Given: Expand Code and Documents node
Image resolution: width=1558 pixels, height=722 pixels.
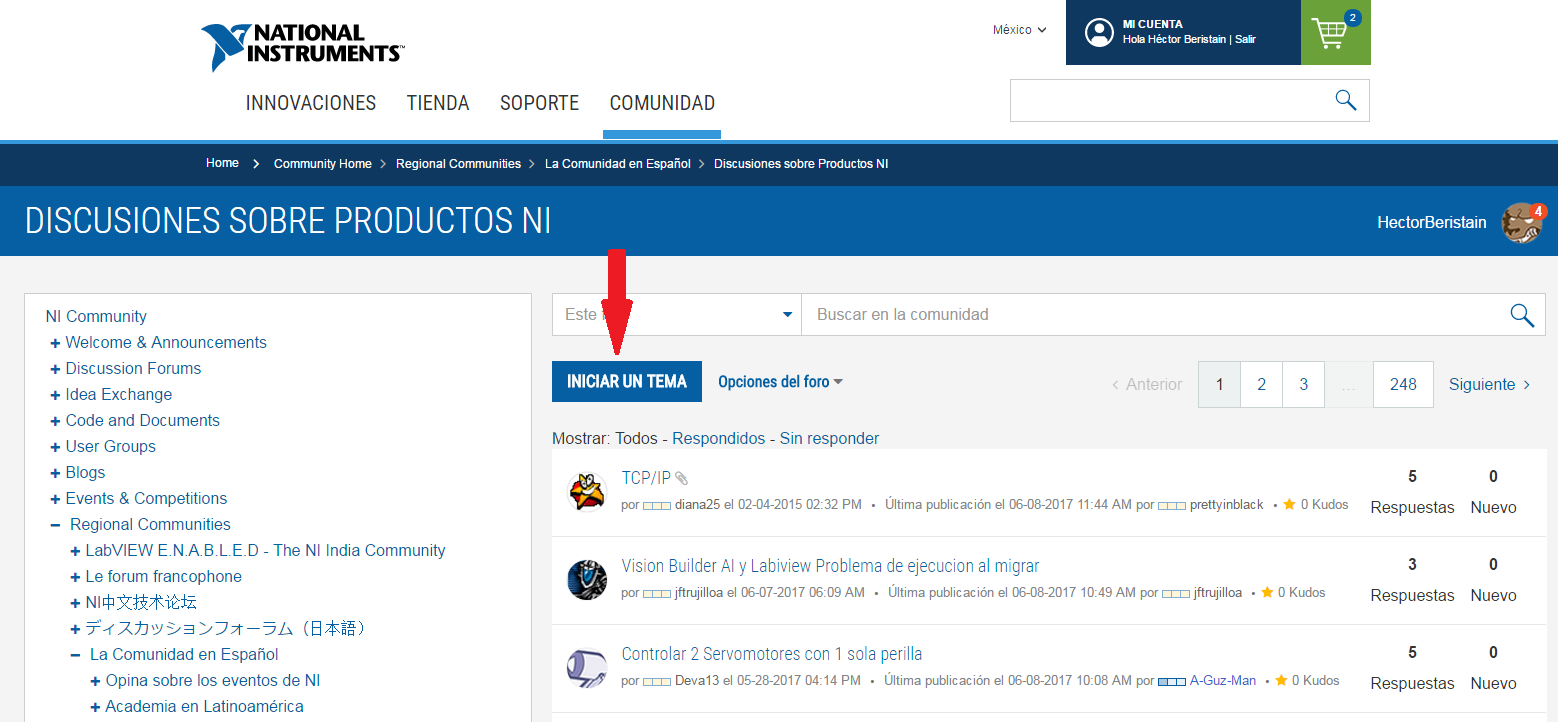Looking at the screenshot, I should 56,421.
